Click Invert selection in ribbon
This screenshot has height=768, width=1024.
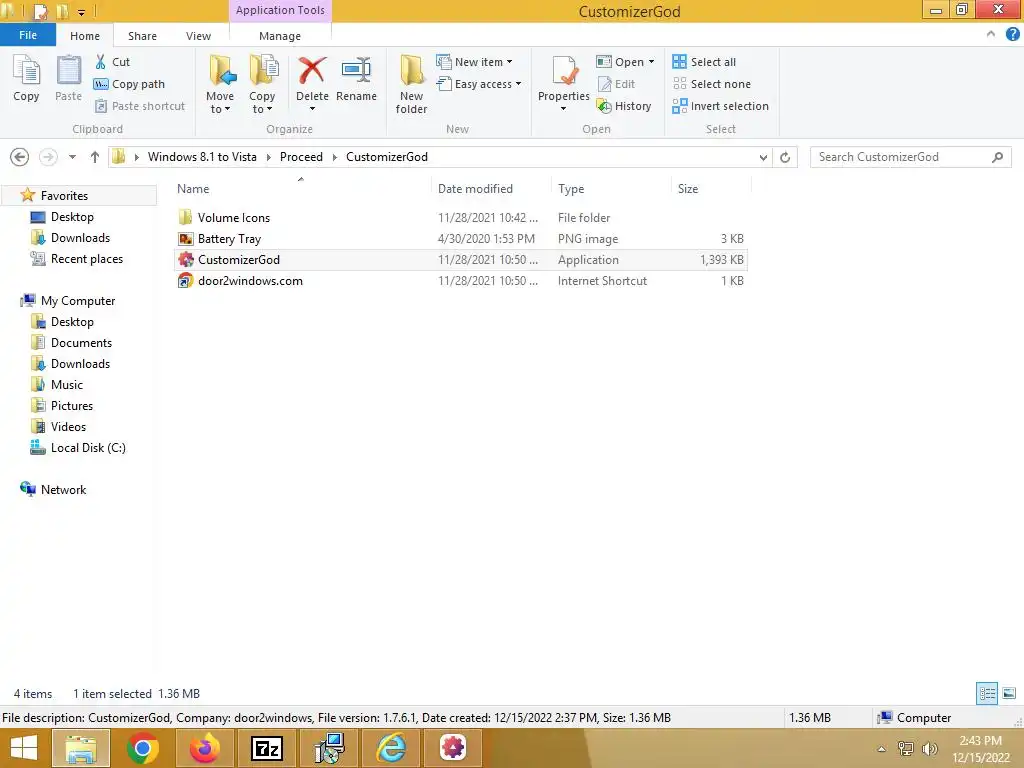[x=720, y=106]
